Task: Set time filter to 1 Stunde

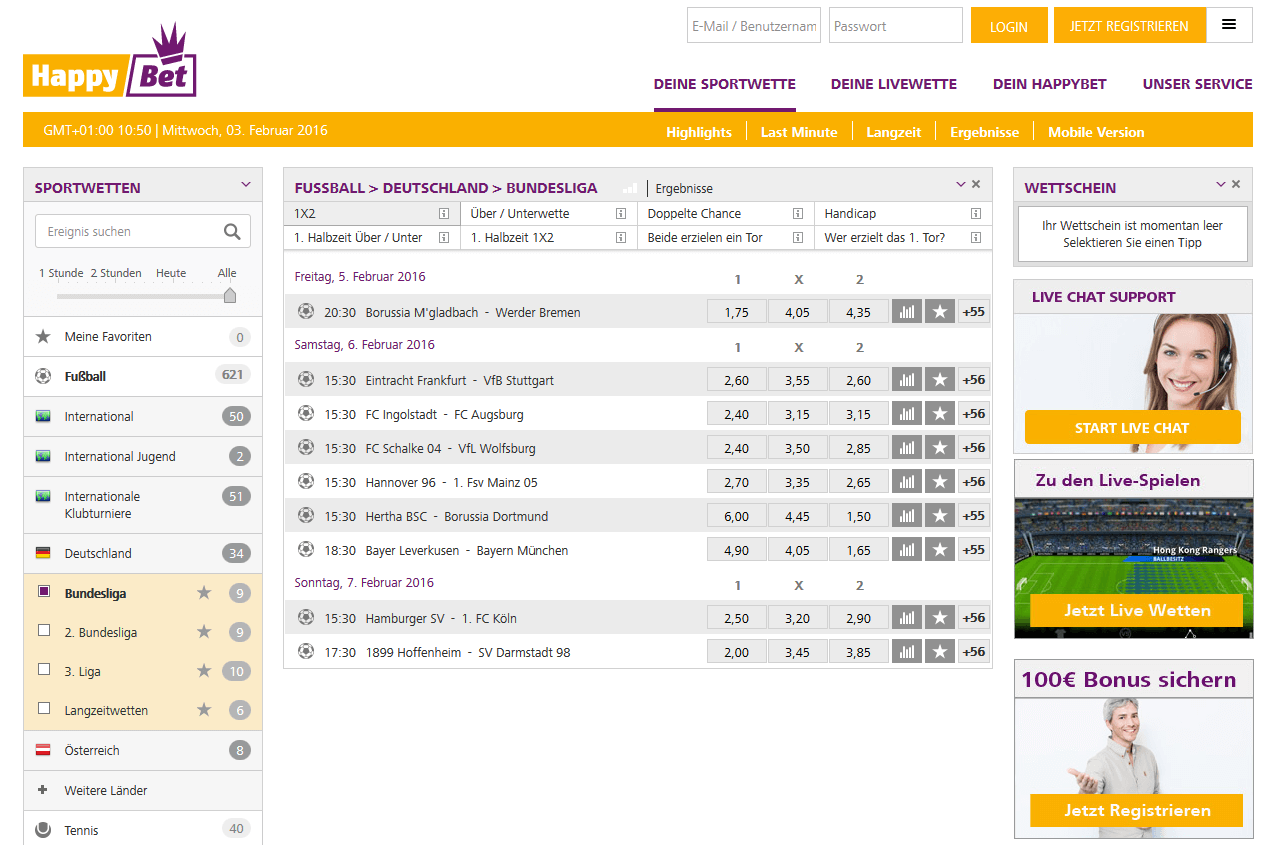Action: [61, 273]
